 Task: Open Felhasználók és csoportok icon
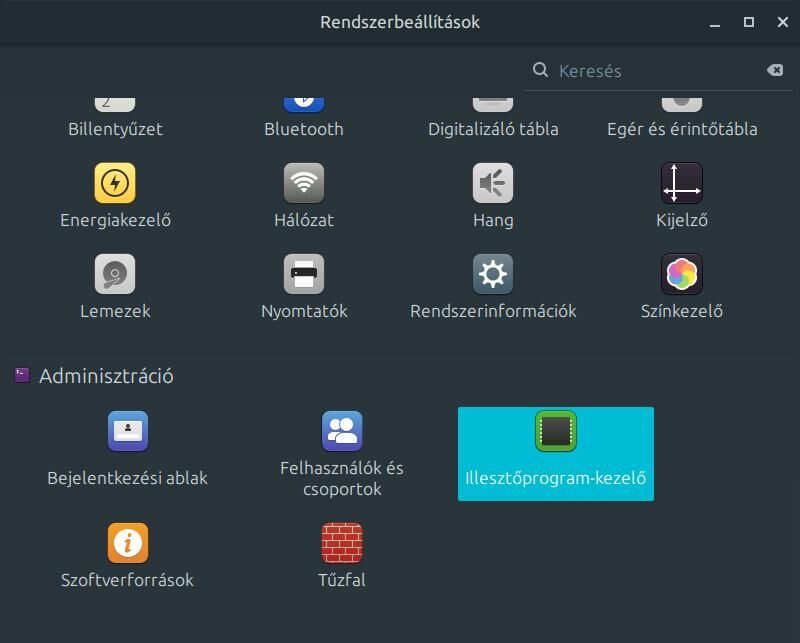pyautogui.click(x=342, y=431)
